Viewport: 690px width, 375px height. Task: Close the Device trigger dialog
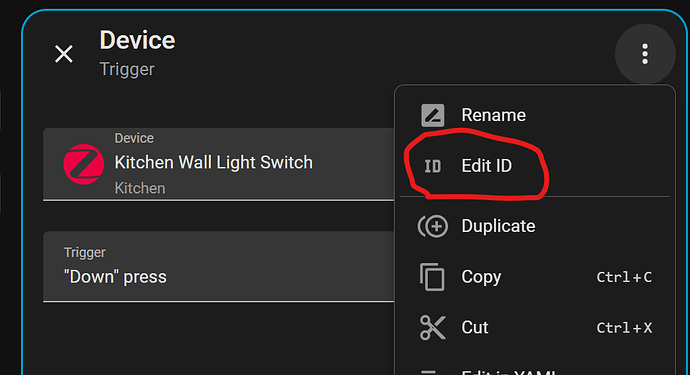click(64, 54)
